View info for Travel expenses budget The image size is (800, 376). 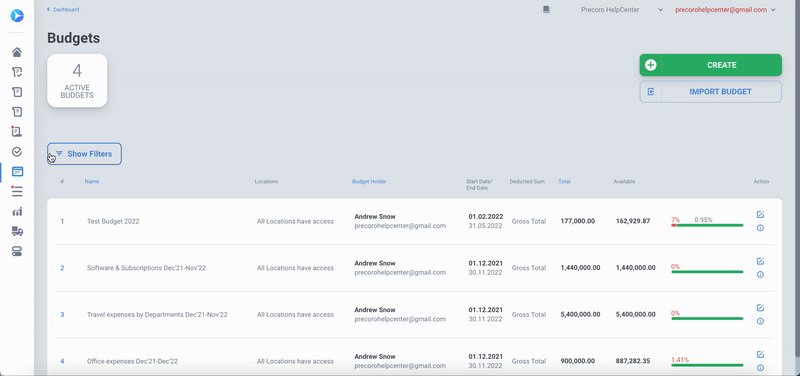pos(760,321)
